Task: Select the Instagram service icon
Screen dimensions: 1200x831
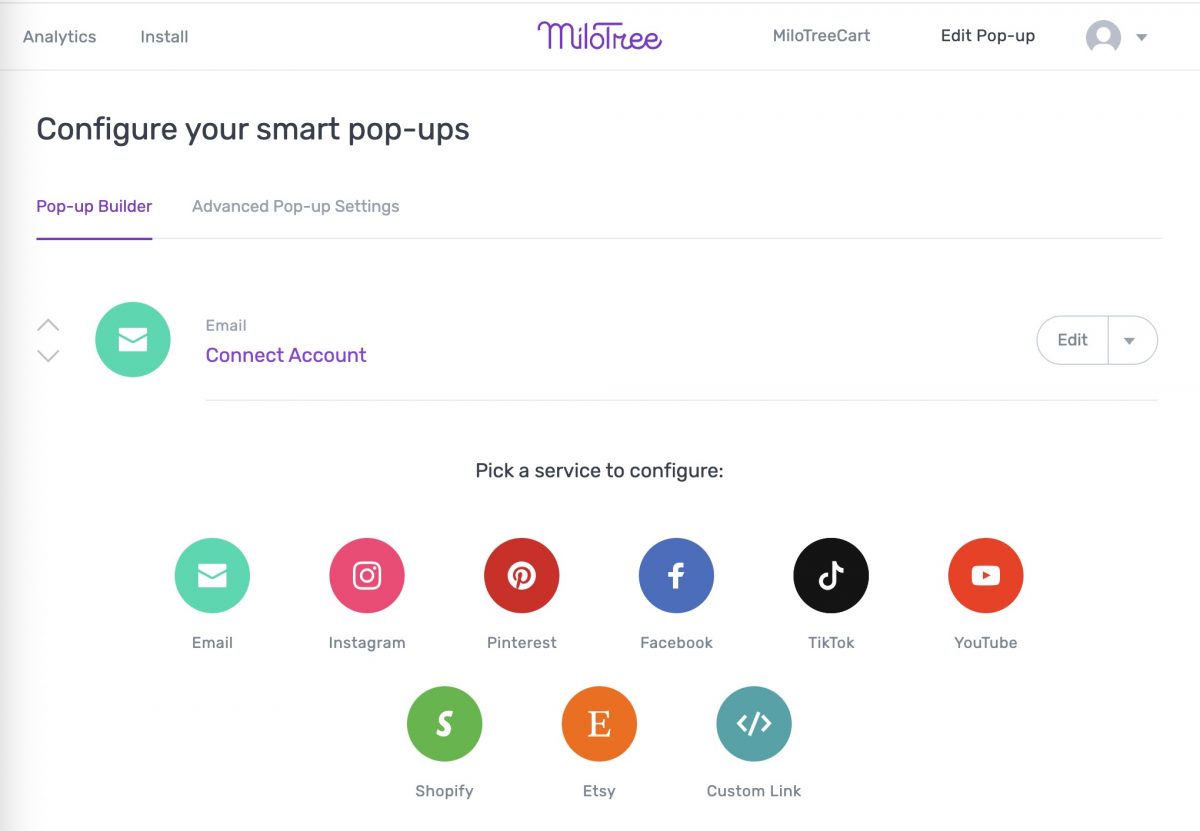Action: pos(367,576)
